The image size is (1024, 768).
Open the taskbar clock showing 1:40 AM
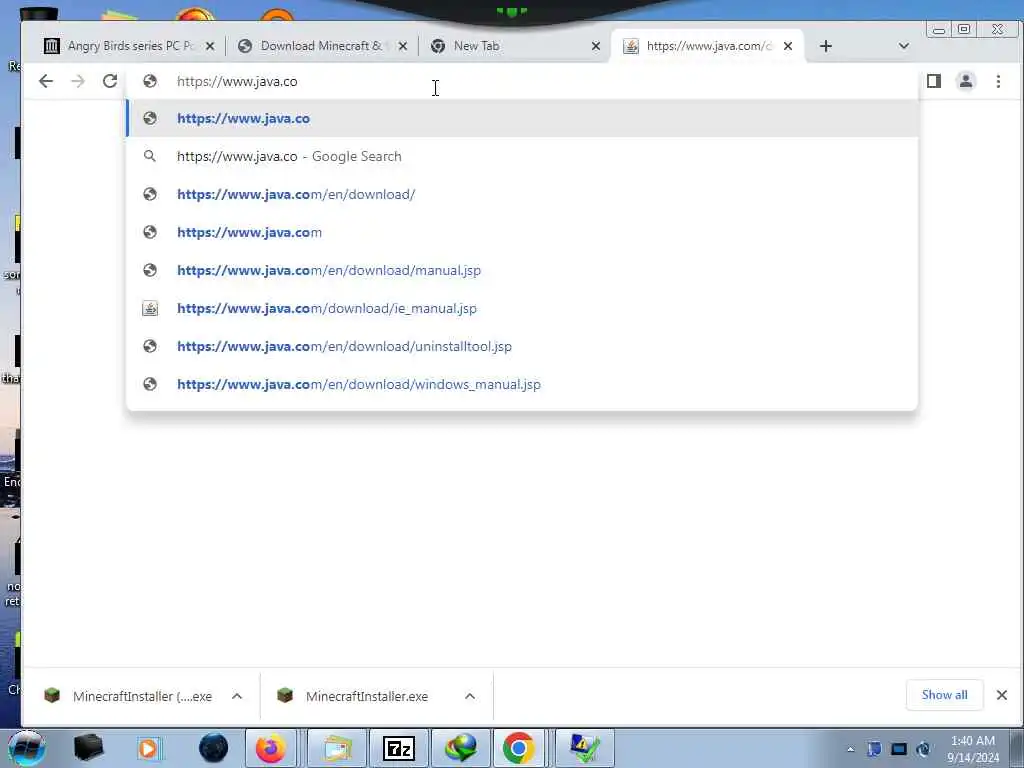coord(973,749)
